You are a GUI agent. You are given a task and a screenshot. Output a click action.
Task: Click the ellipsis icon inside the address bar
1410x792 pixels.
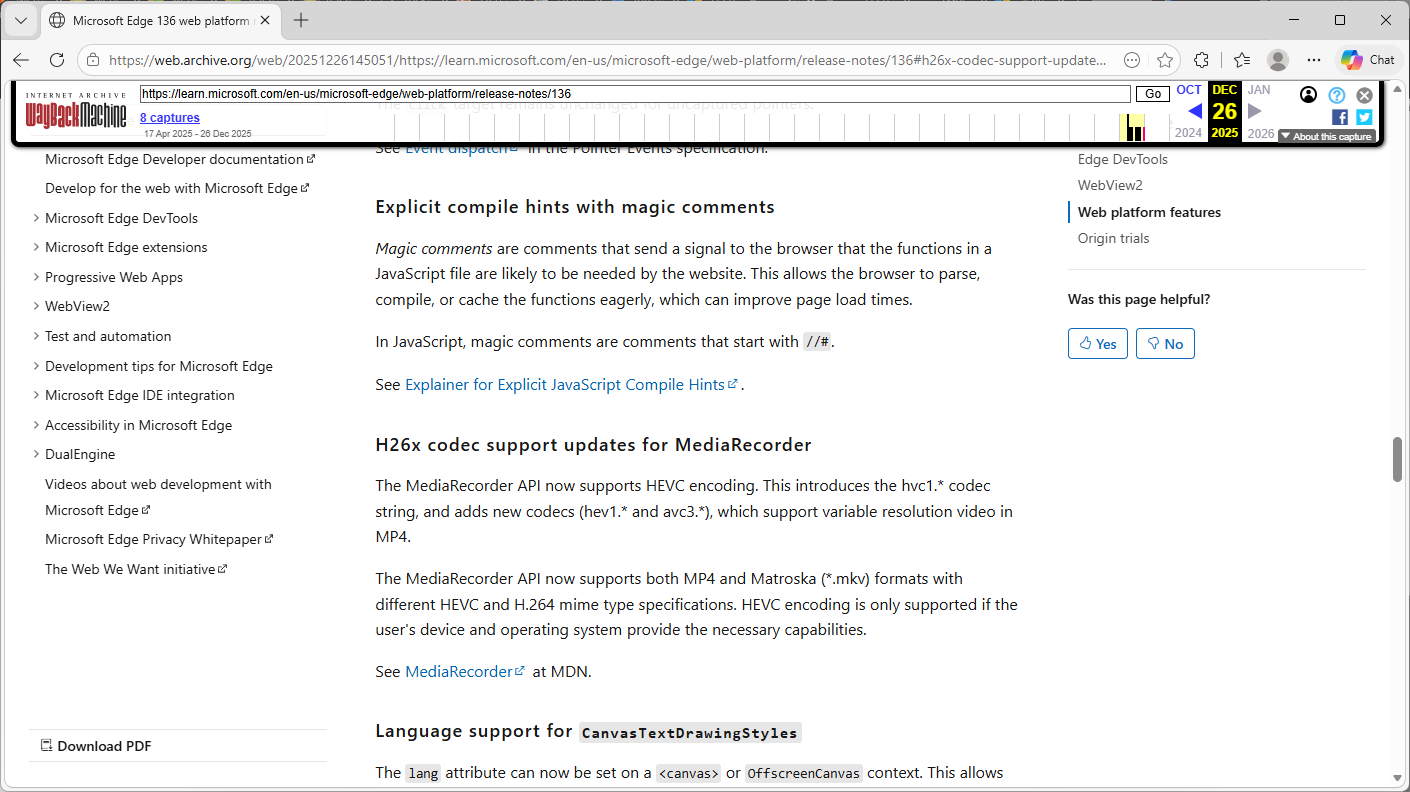click(1132, 60)
